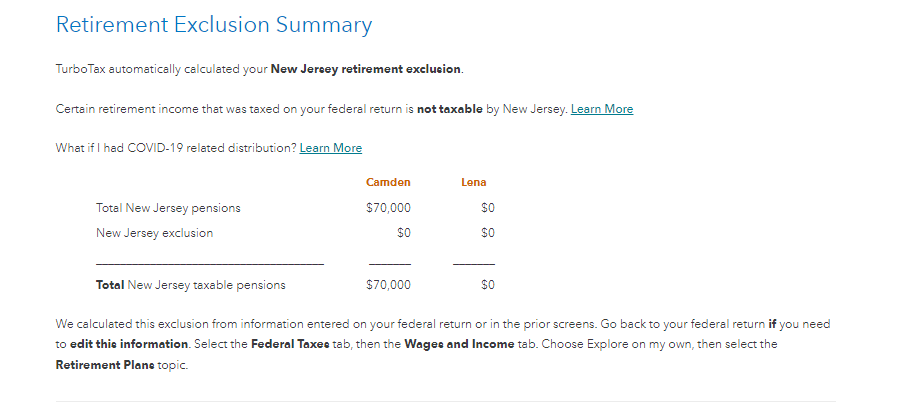Click the bold Wages and Income reference
Viewport: 910px width, 403px height.
459,344
